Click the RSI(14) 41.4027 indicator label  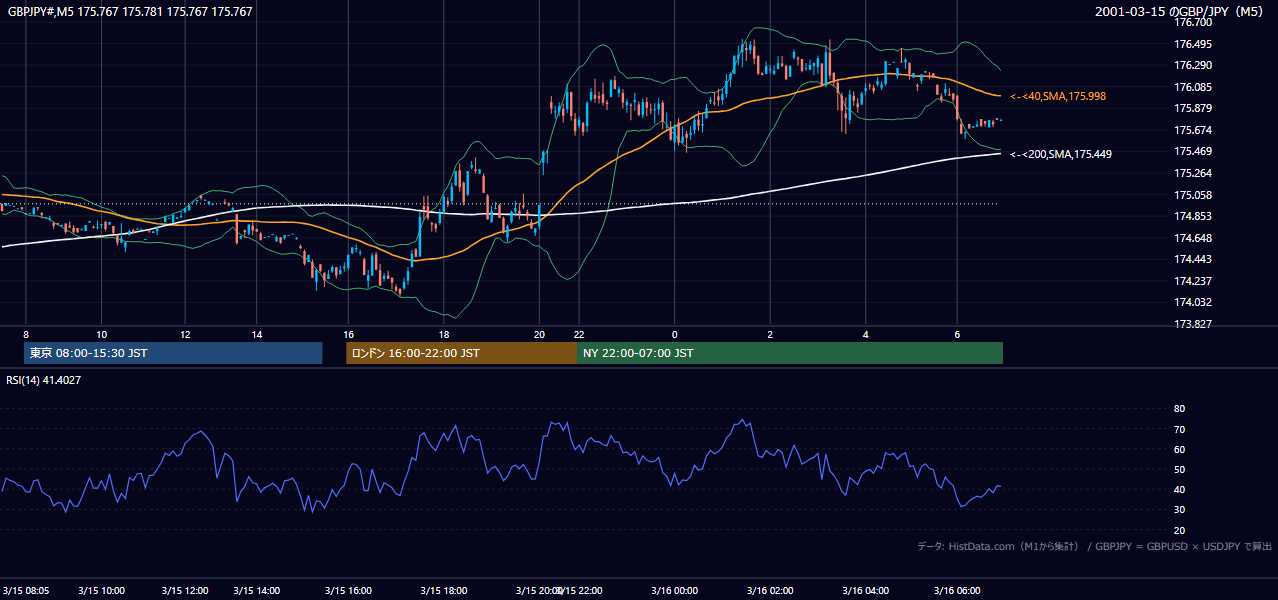[44, 380]
